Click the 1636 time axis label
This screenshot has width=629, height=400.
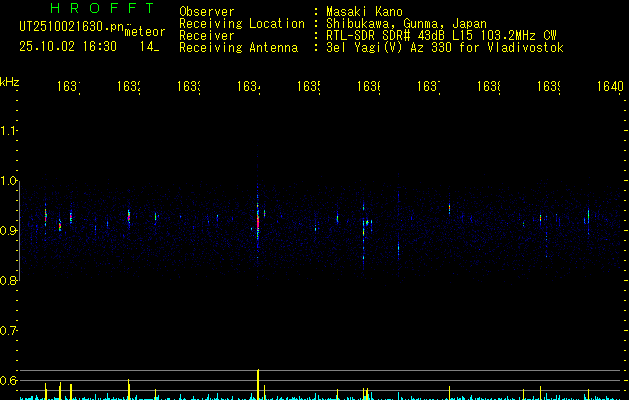369,86
